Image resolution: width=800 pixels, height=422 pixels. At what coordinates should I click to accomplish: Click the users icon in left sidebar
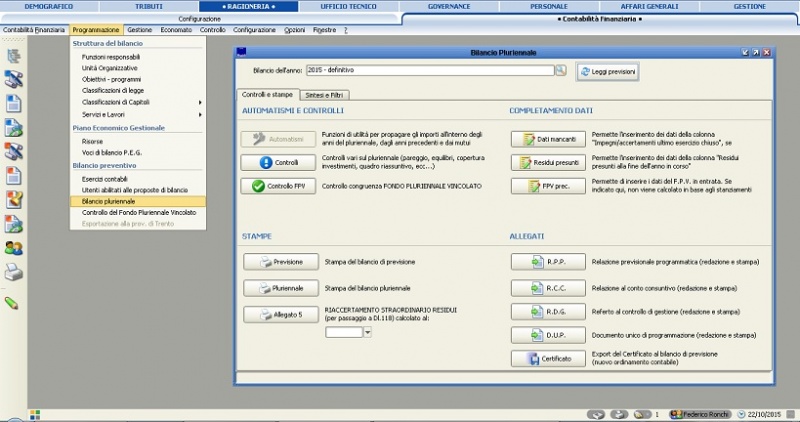14,247
